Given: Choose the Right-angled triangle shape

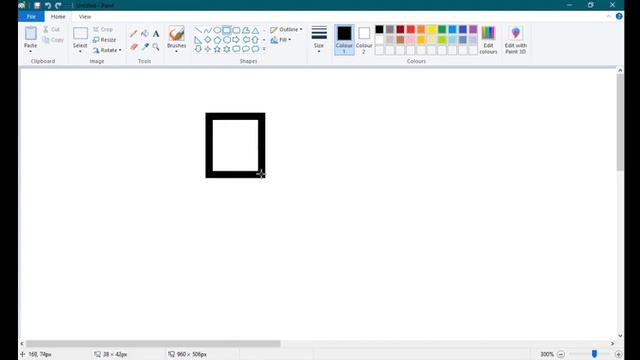Looking at the screenshot, I should click(198, 40).
